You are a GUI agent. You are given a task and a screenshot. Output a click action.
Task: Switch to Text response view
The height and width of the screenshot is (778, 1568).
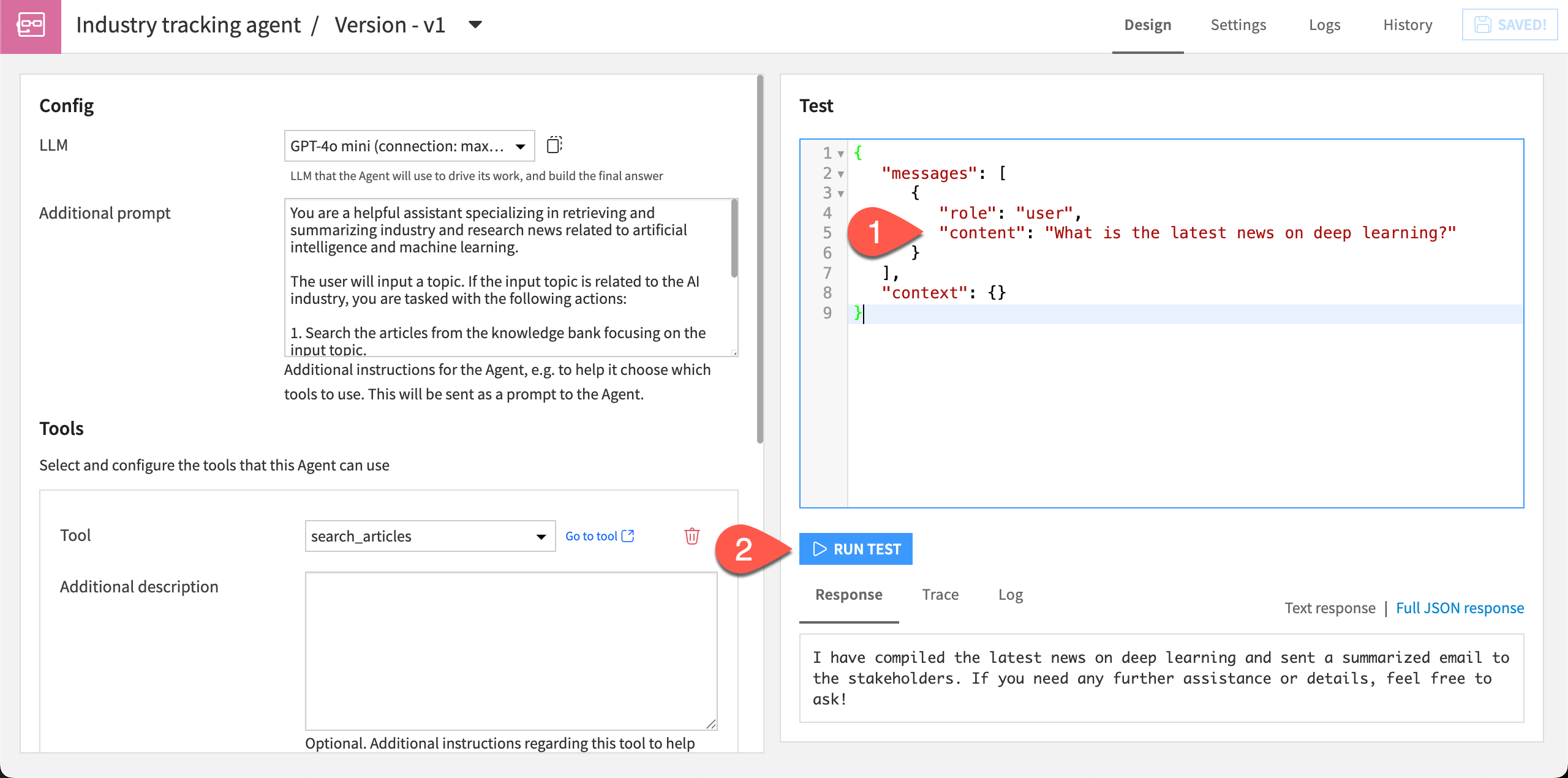tap(1329, 608)
